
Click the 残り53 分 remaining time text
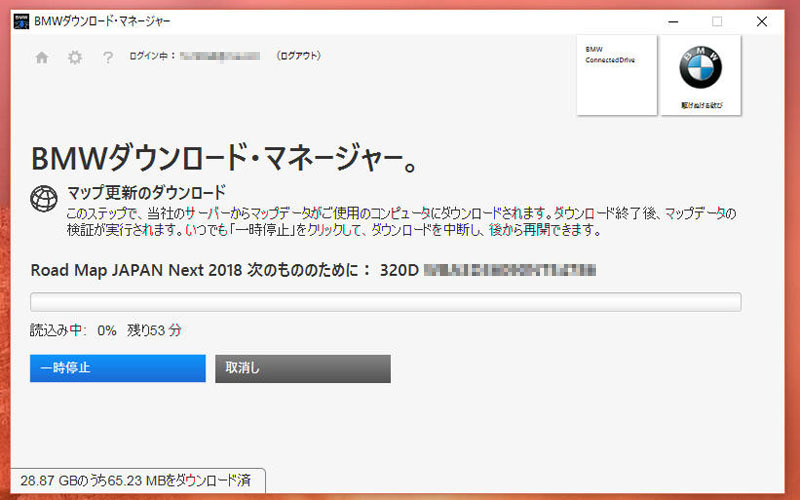(x=154, y=331)
